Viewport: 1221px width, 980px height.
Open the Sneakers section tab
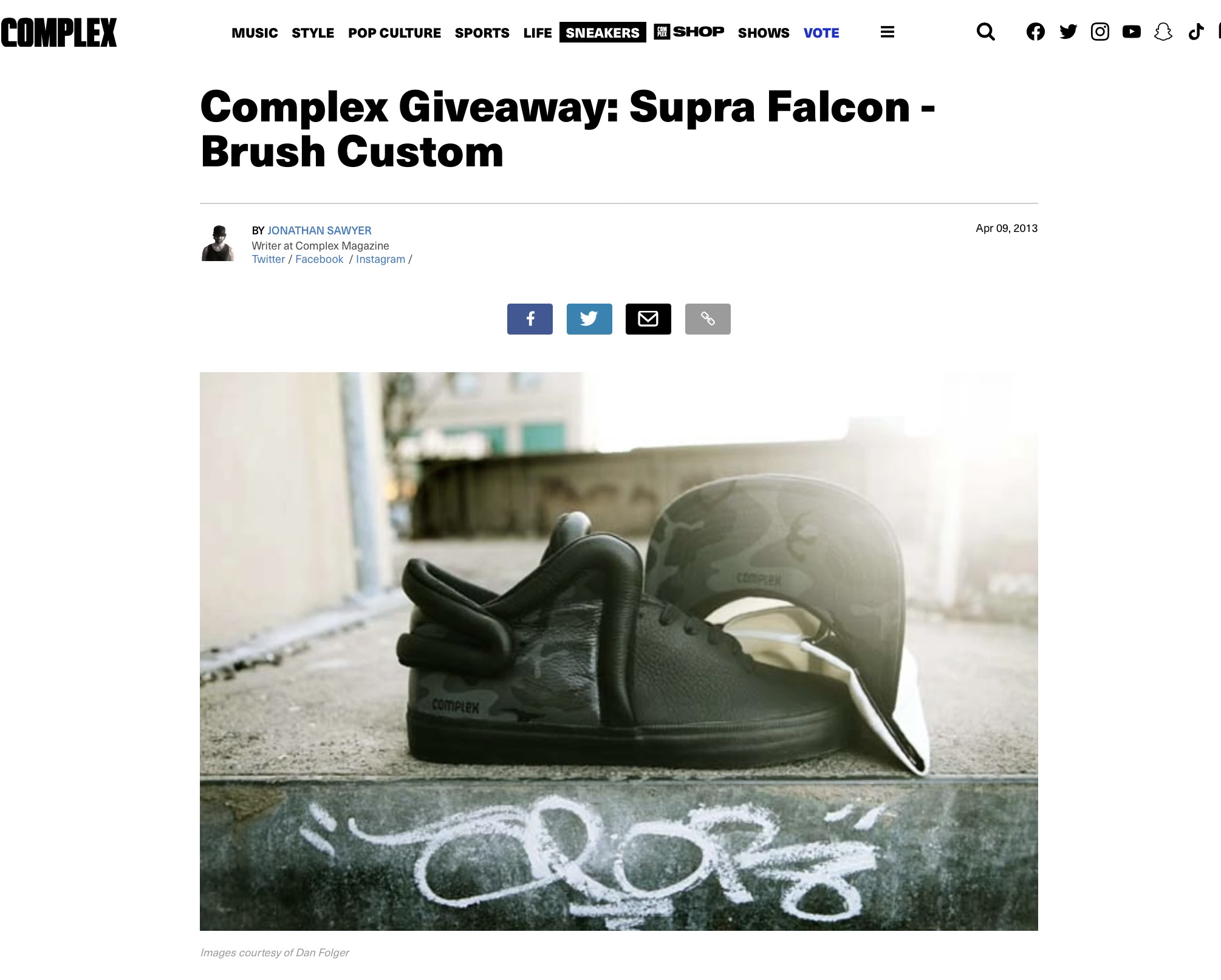coord(603,33)
